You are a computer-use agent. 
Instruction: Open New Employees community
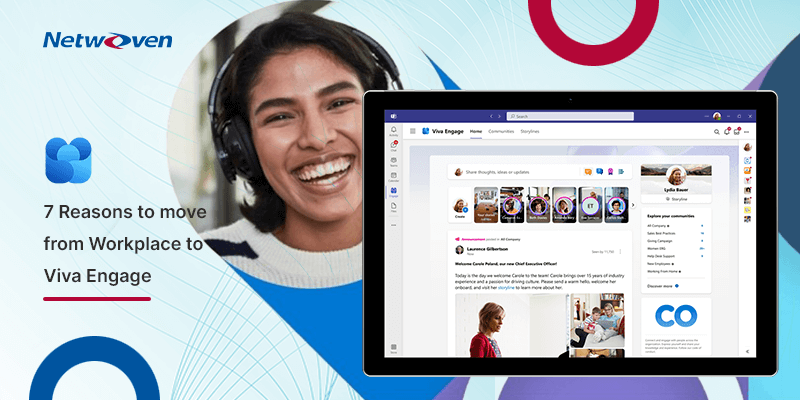point(660,264)
